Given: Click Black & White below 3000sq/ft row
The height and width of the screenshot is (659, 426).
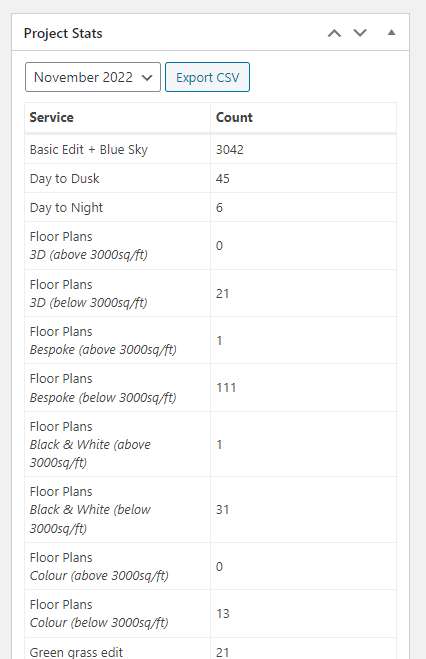Looking at the screenshot, I should click(x=210, y=510).
